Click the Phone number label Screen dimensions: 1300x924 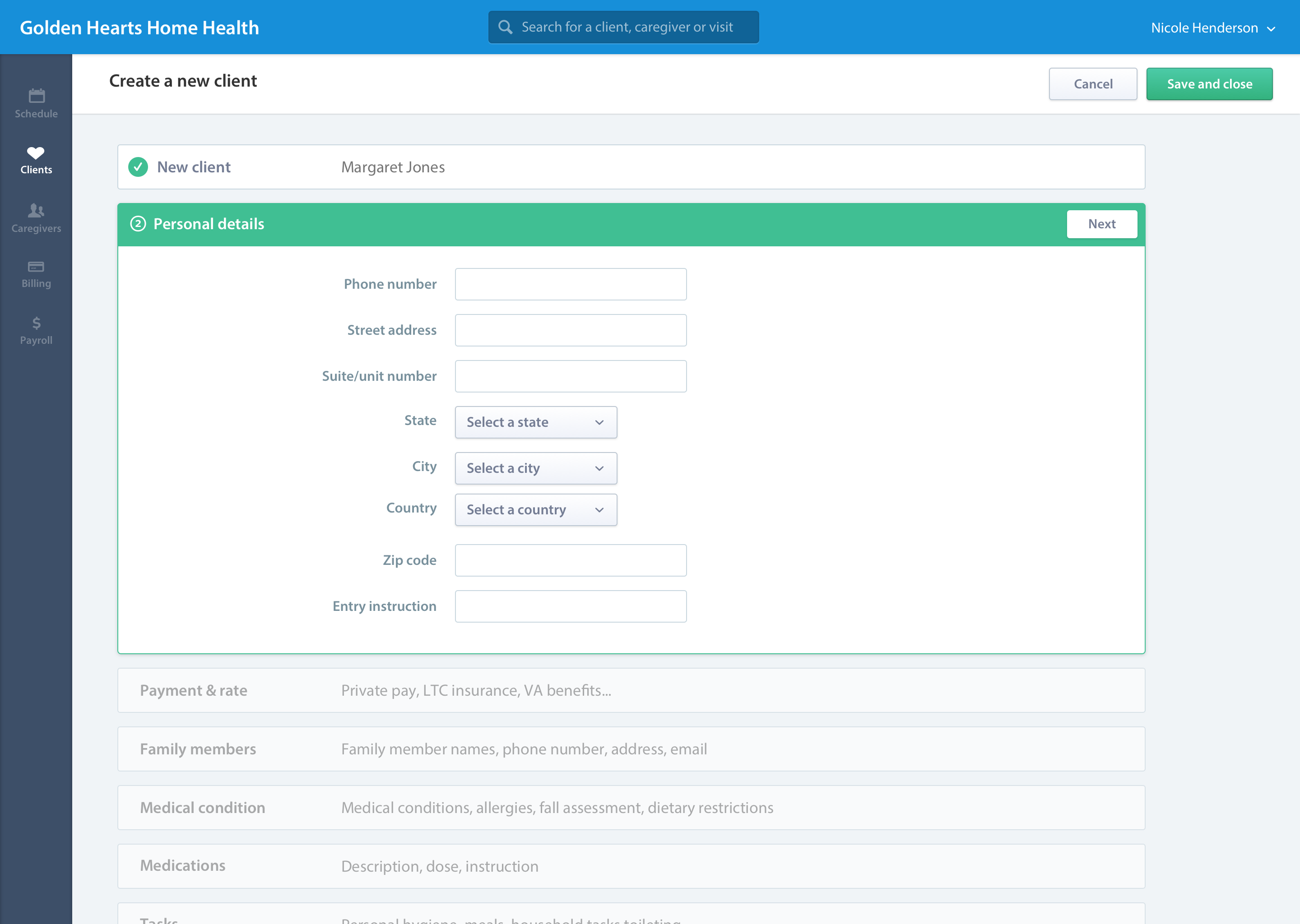390,284
